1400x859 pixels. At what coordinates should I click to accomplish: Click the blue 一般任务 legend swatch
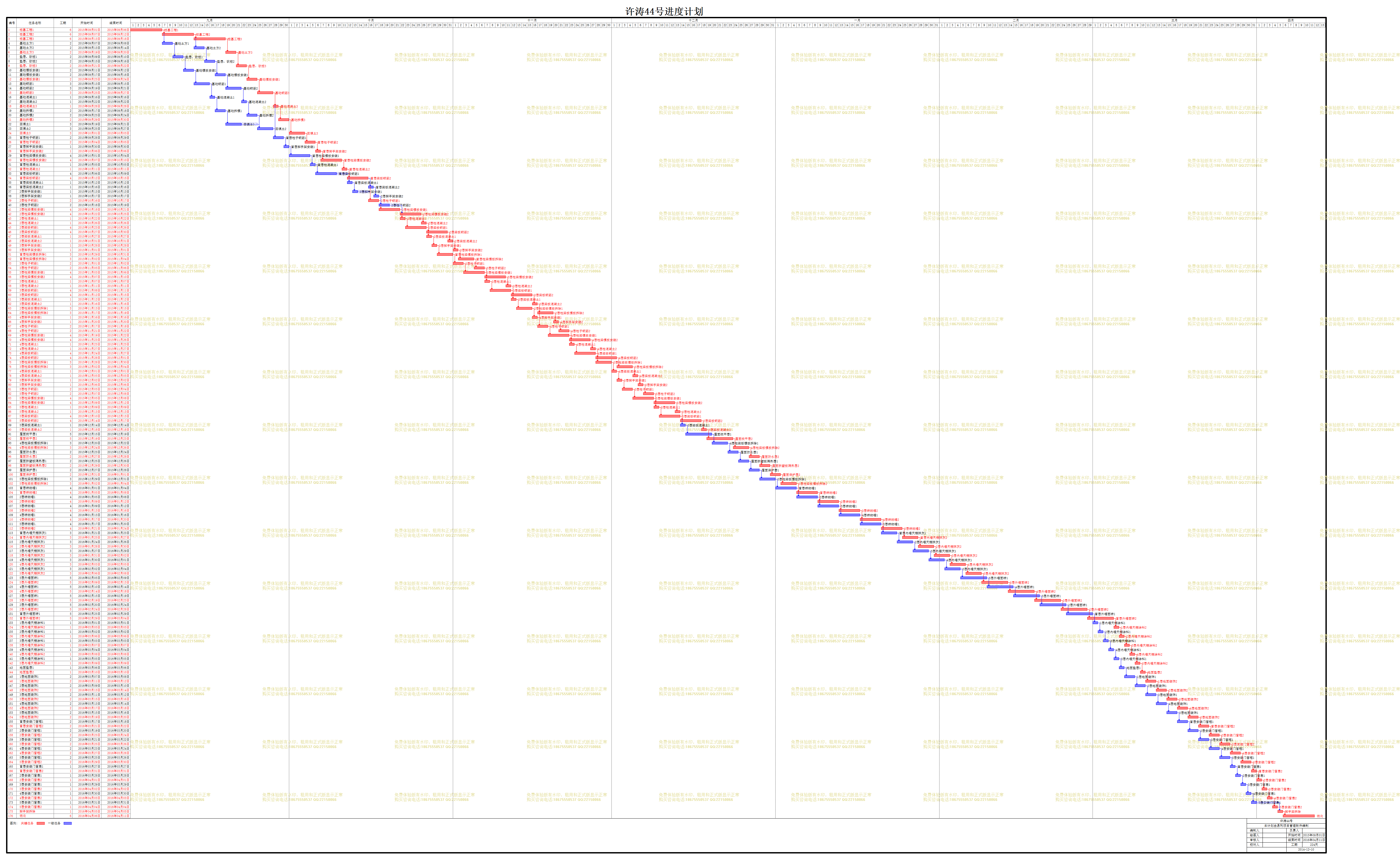(x=68, y=823)
